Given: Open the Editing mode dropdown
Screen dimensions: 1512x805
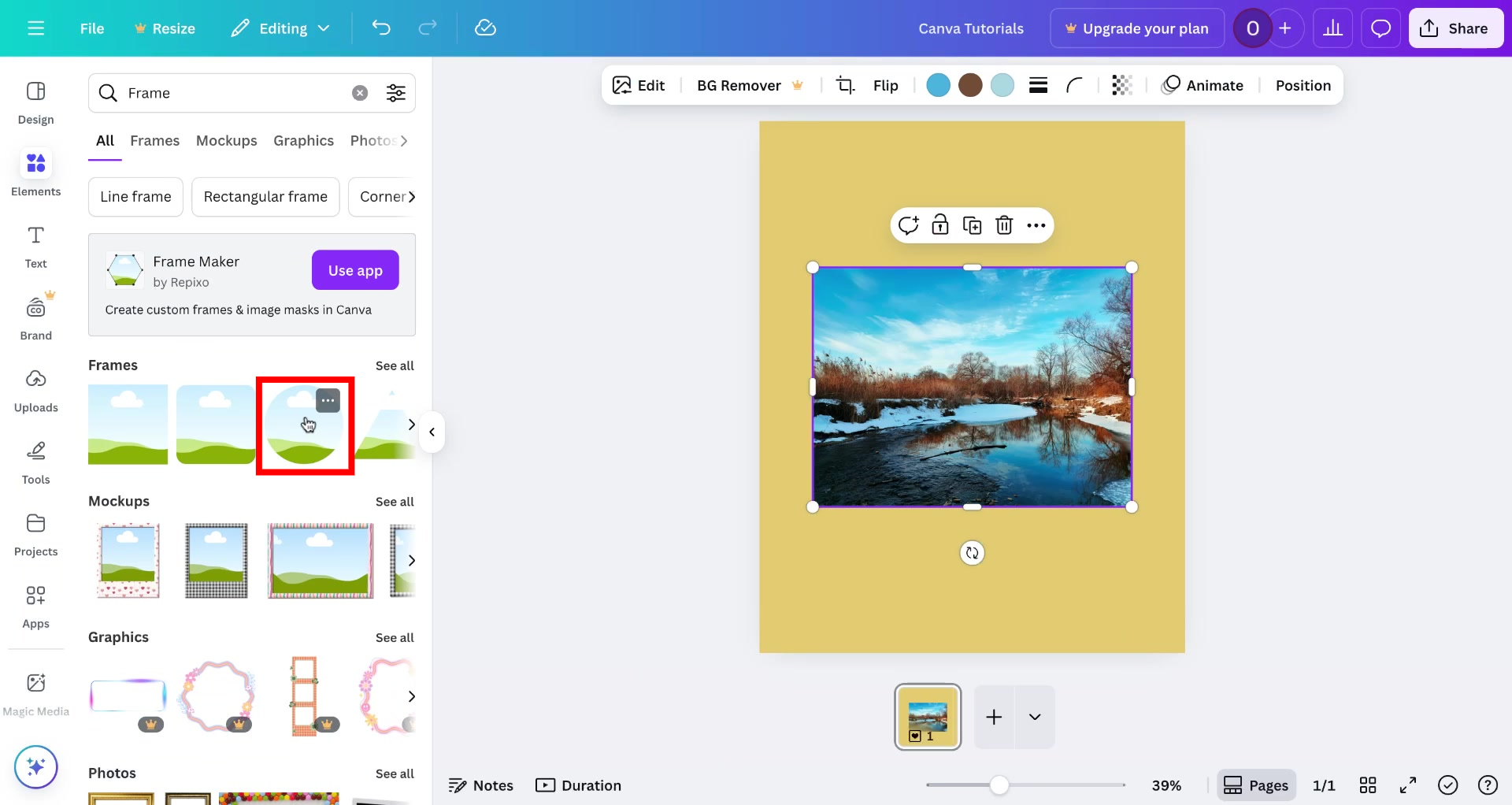Looking at the screenshot, I should (280, 28).
